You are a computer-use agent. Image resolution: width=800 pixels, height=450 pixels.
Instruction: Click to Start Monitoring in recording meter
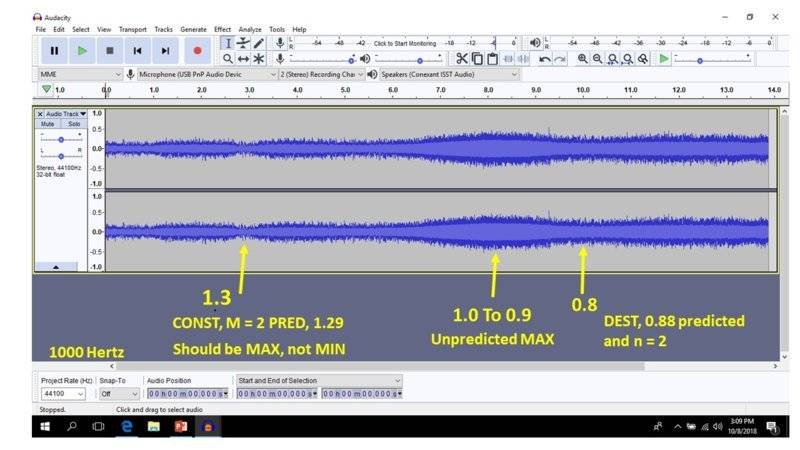pyautogui.click(x=404, y=44)
